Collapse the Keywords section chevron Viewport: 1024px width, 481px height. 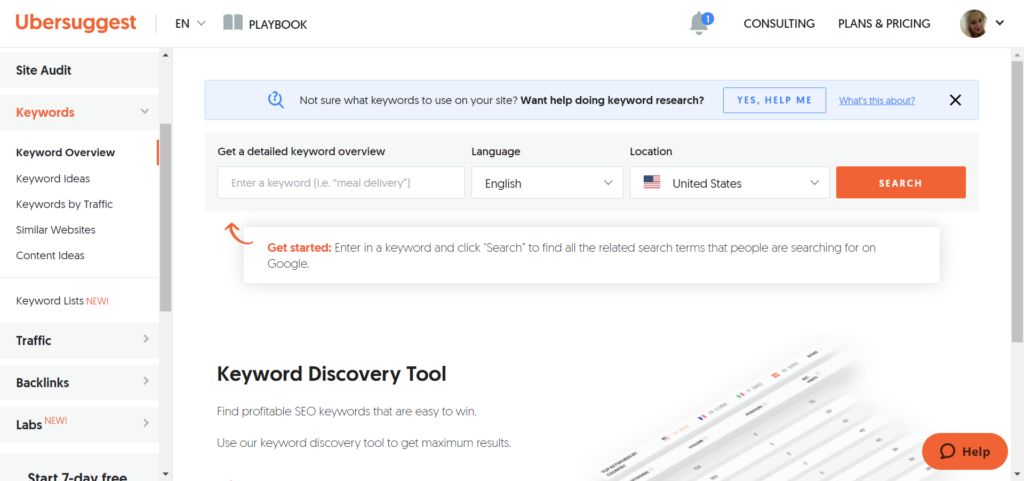[145, 112]
